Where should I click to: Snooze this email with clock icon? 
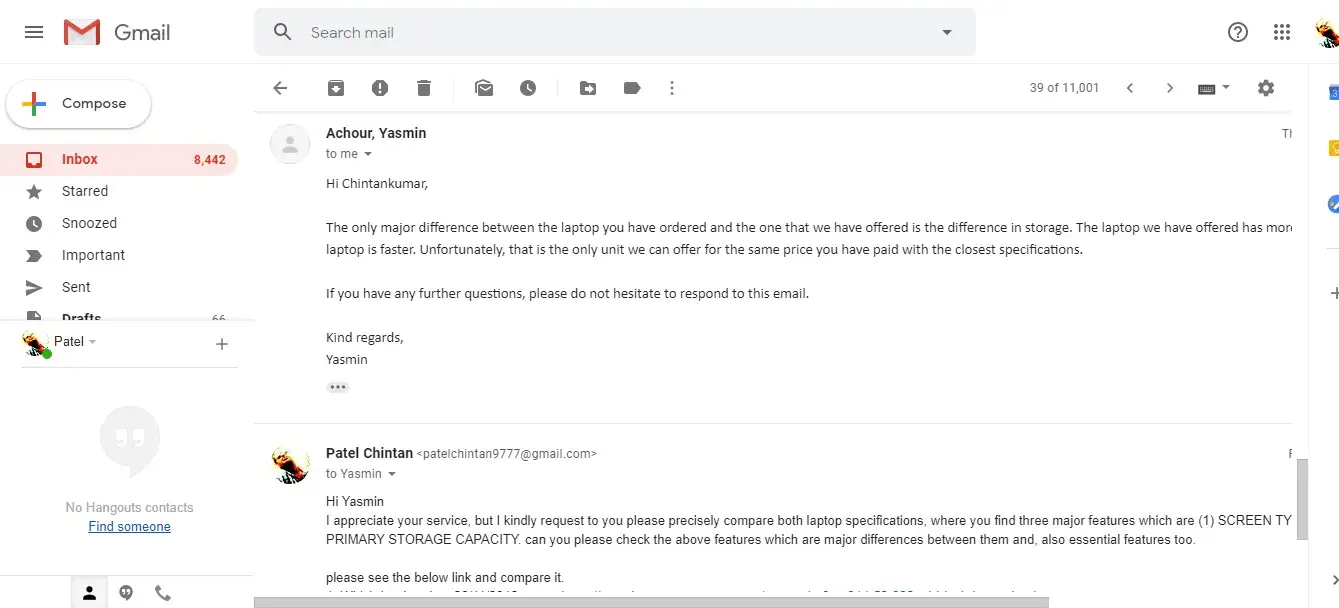[528, 88]
